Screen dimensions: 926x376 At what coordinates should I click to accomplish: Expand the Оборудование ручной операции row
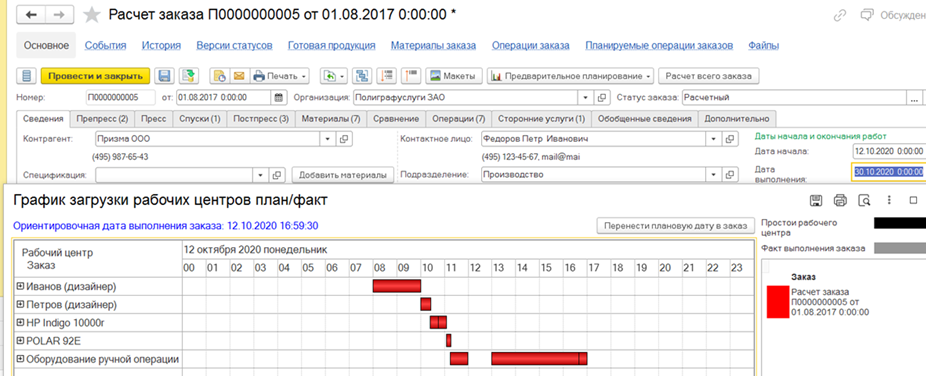21,358
